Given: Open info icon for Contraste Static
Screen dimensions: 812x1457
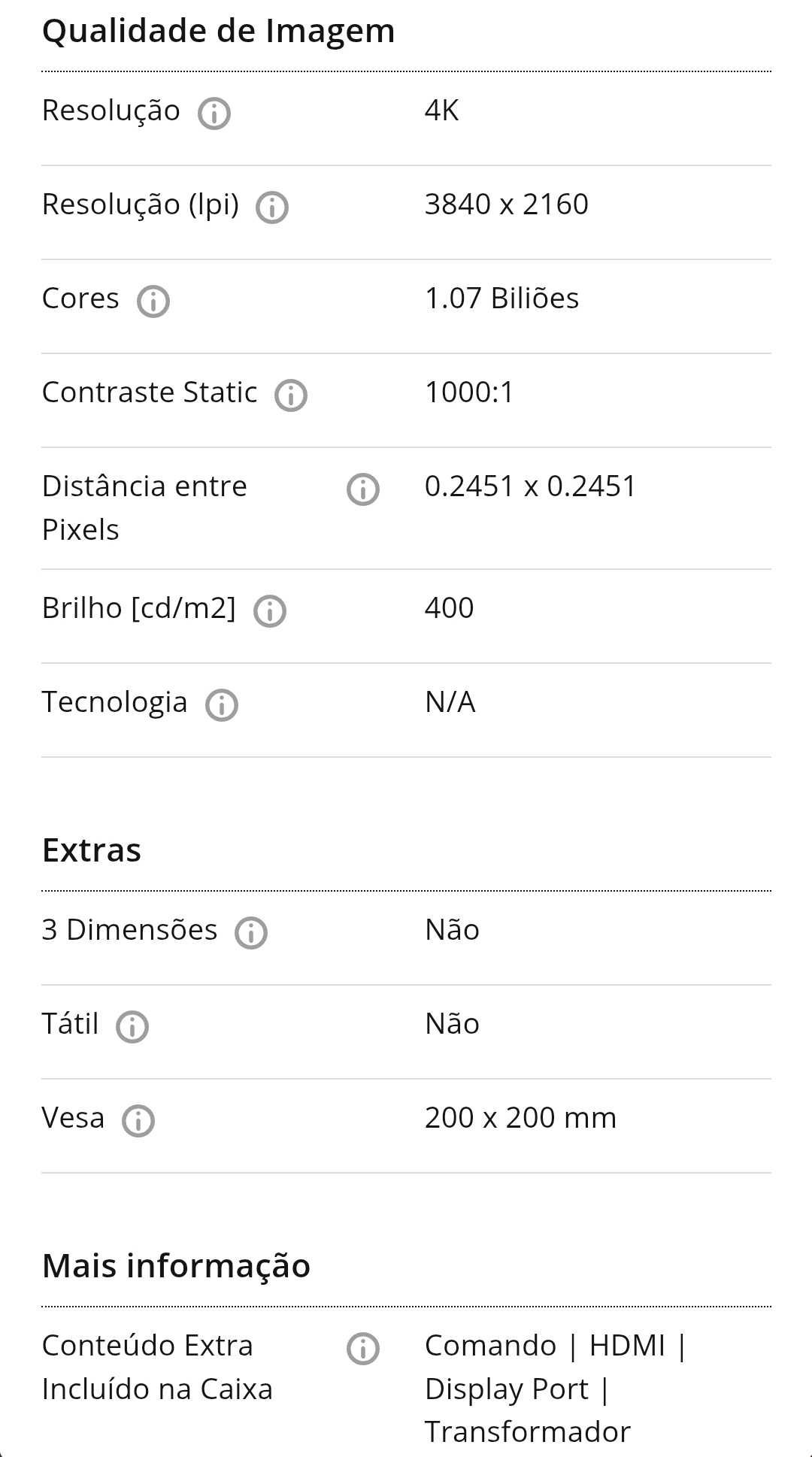Looking at the screenshot, I should pos(291,395).
